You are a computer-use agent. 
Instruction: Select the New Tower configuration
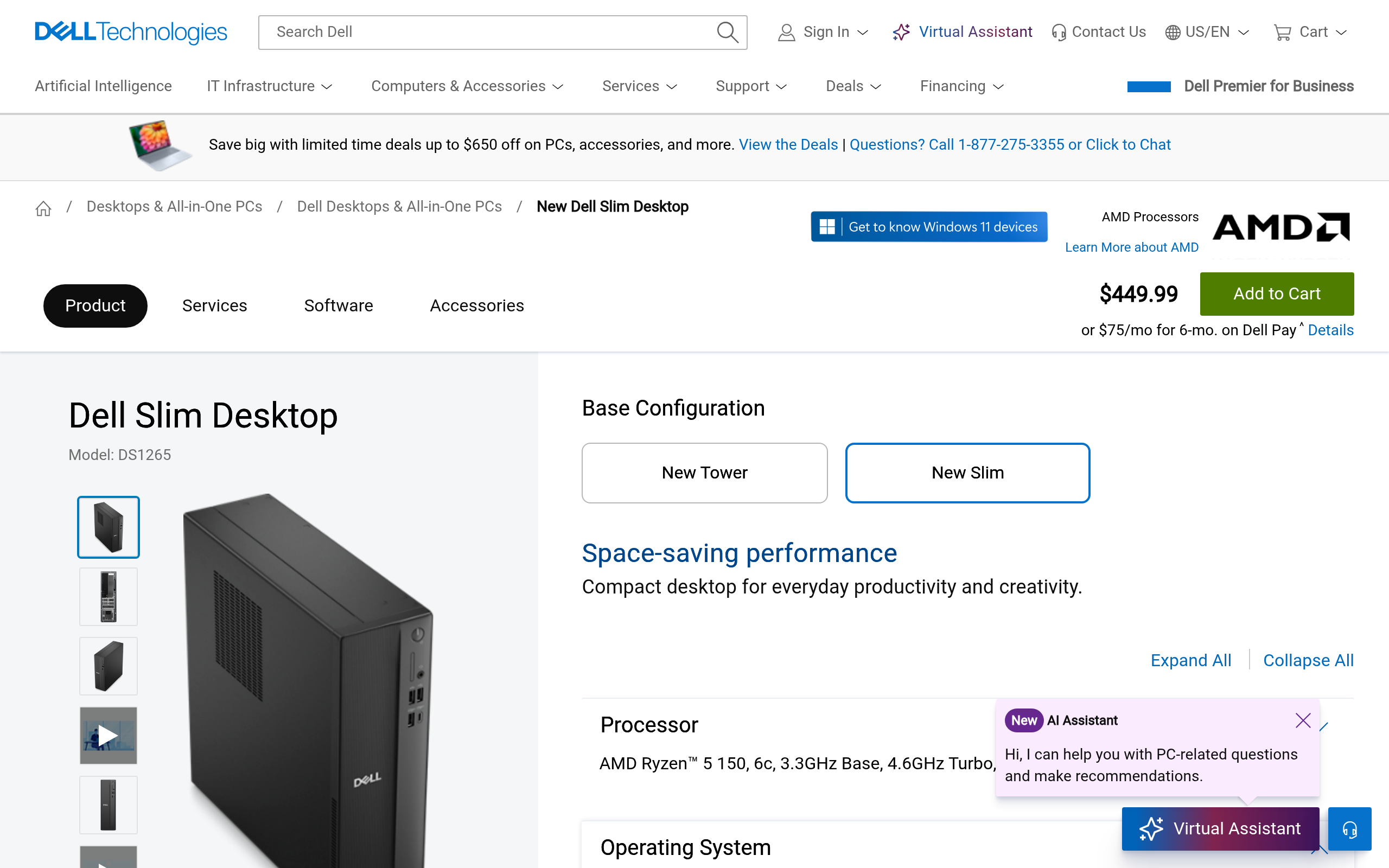pos(704,473)
